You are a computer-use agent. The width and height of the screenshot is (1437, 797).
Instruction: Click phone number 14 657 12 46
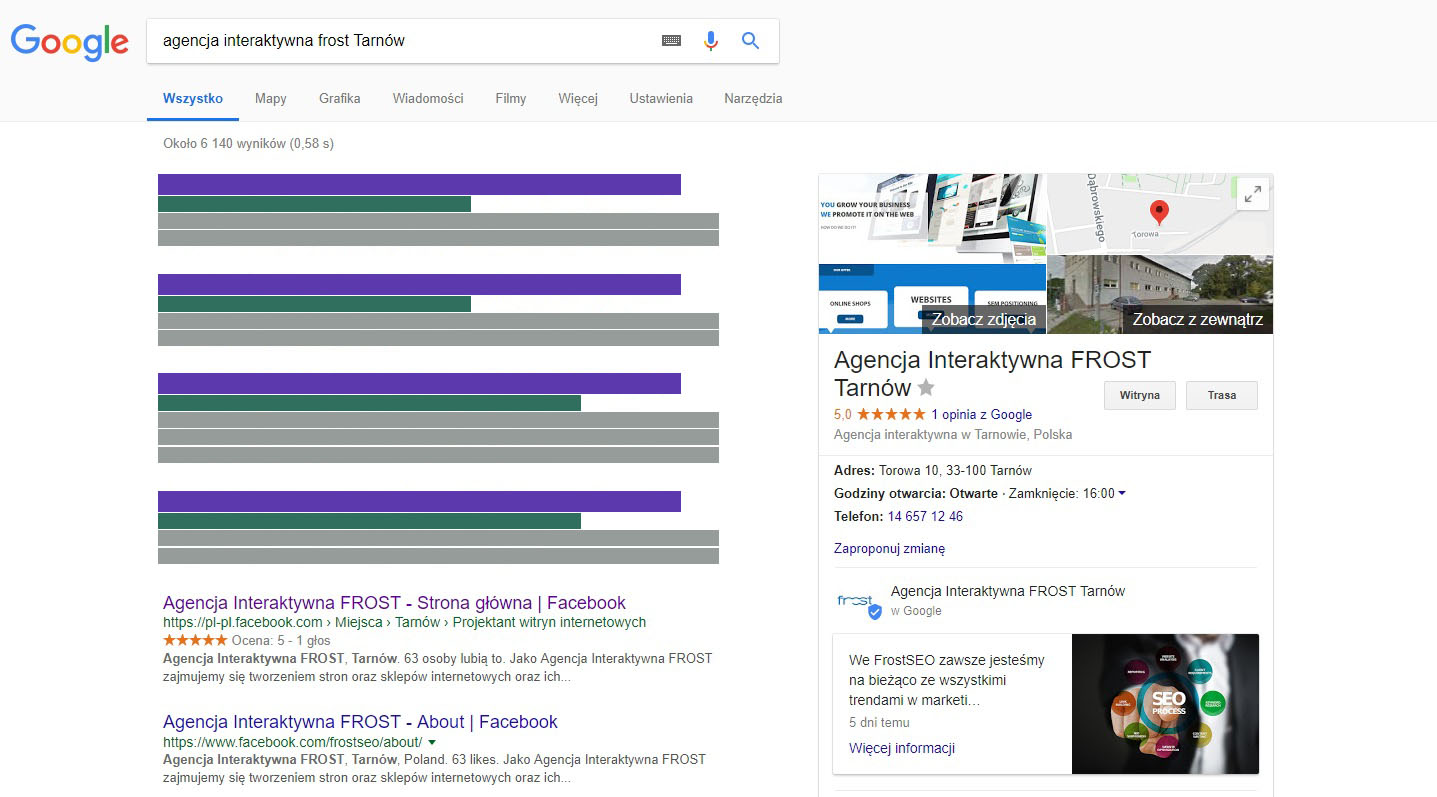click(925, 516)
